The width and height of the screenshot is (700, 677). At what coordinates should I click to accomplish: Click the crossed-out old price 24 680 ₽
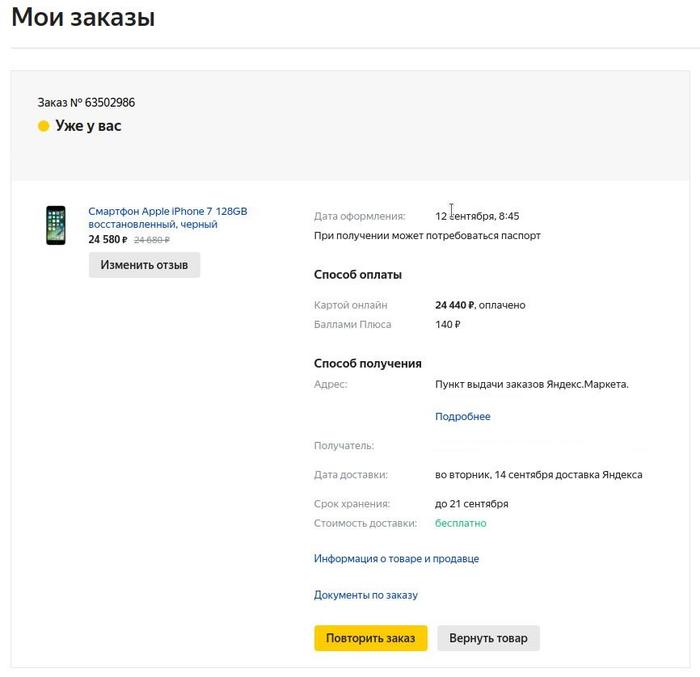click(152, 240)
